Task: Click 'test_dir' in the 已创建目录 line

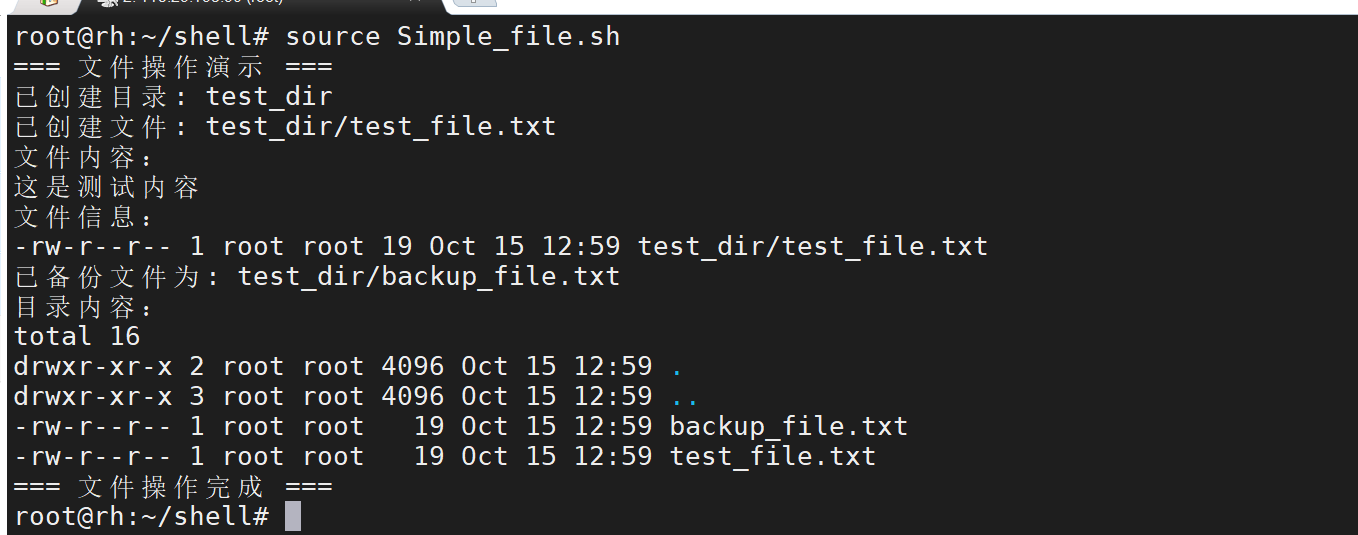Action: (269, 97)
